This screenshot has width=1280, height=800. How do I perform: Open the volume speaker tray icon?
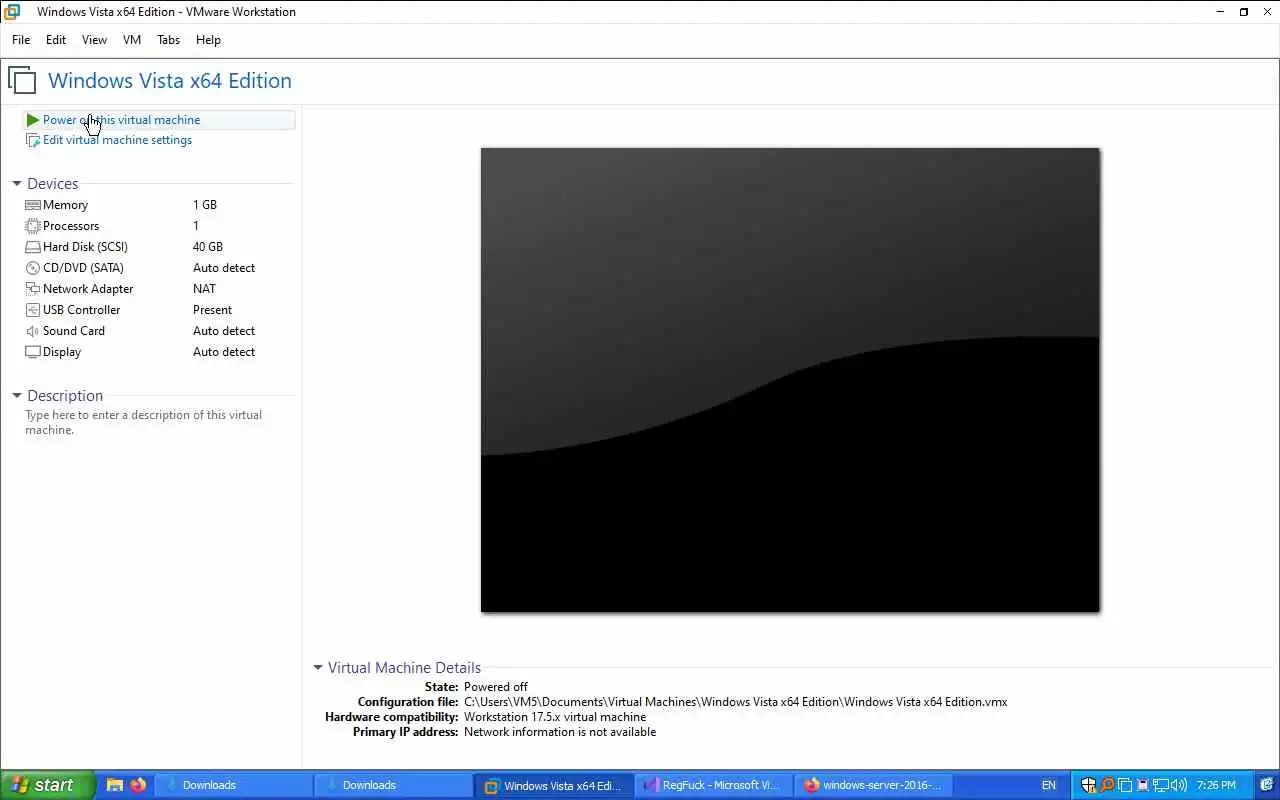point(1179,785)
